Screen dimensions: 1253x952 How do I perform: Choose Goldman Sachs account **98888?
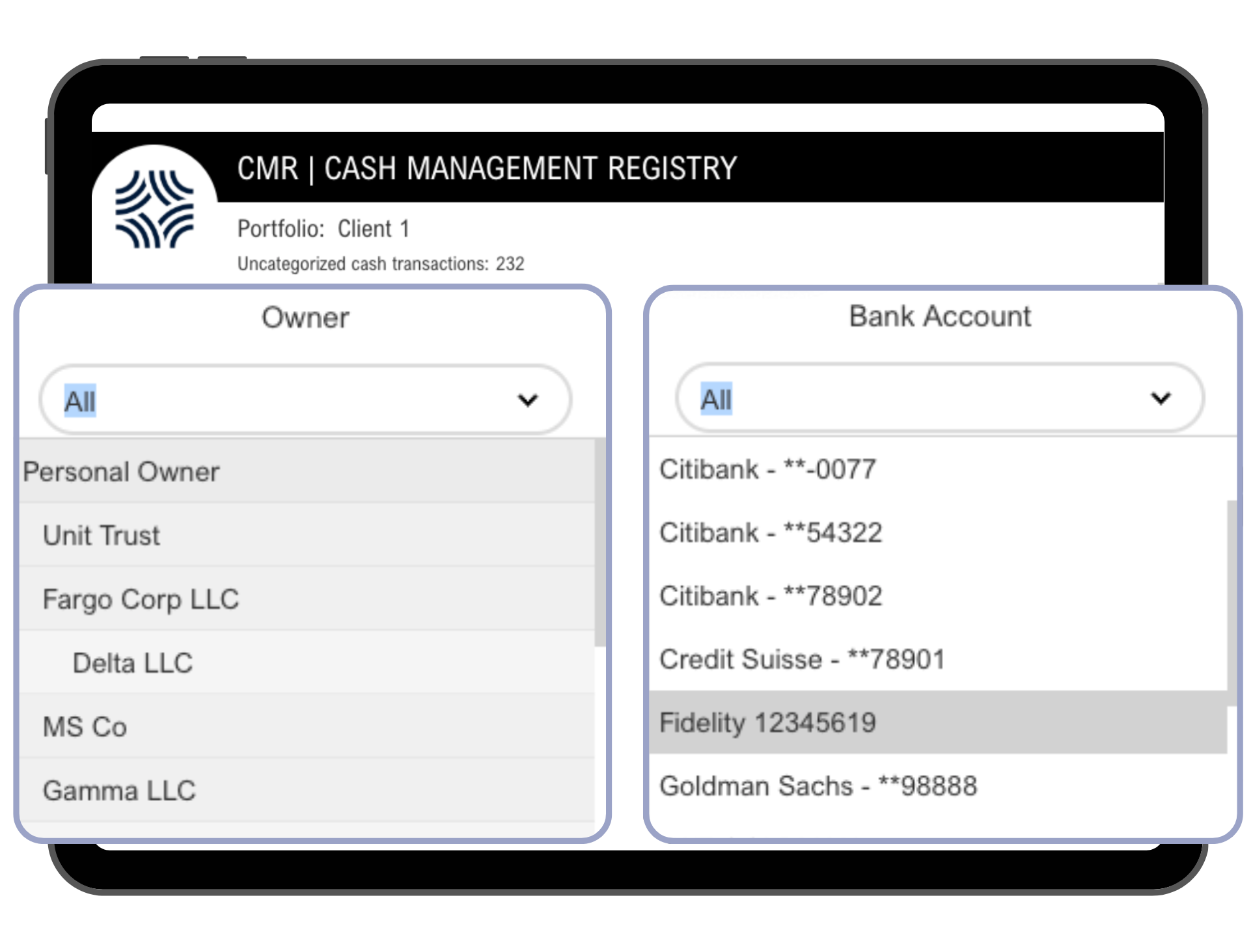818,786
